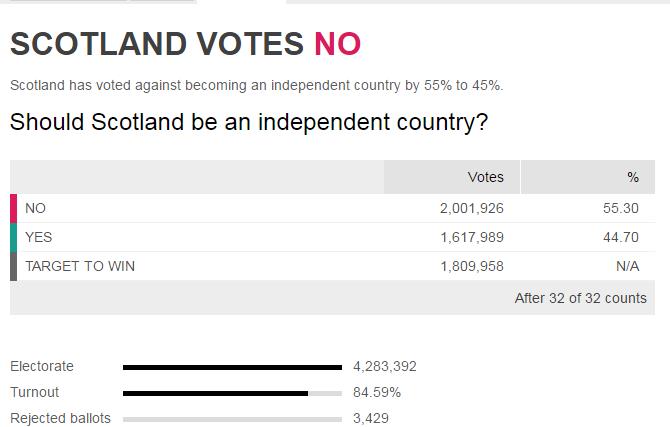The width and height of the screenshot is (670, 427).
Task: Click the TARGET TO WIN row label
Action: pyautogui.click(x=80, y=266)
